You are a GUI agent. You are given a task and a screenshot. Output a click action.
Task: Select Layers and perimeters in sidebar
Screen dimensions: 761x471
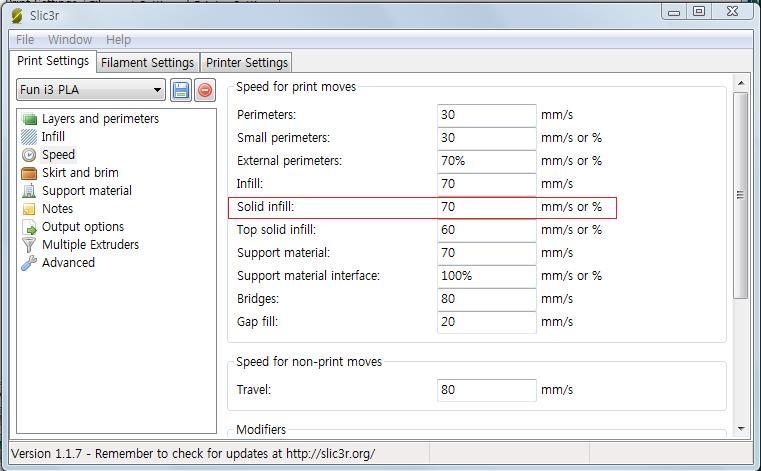tap(100, 119)
